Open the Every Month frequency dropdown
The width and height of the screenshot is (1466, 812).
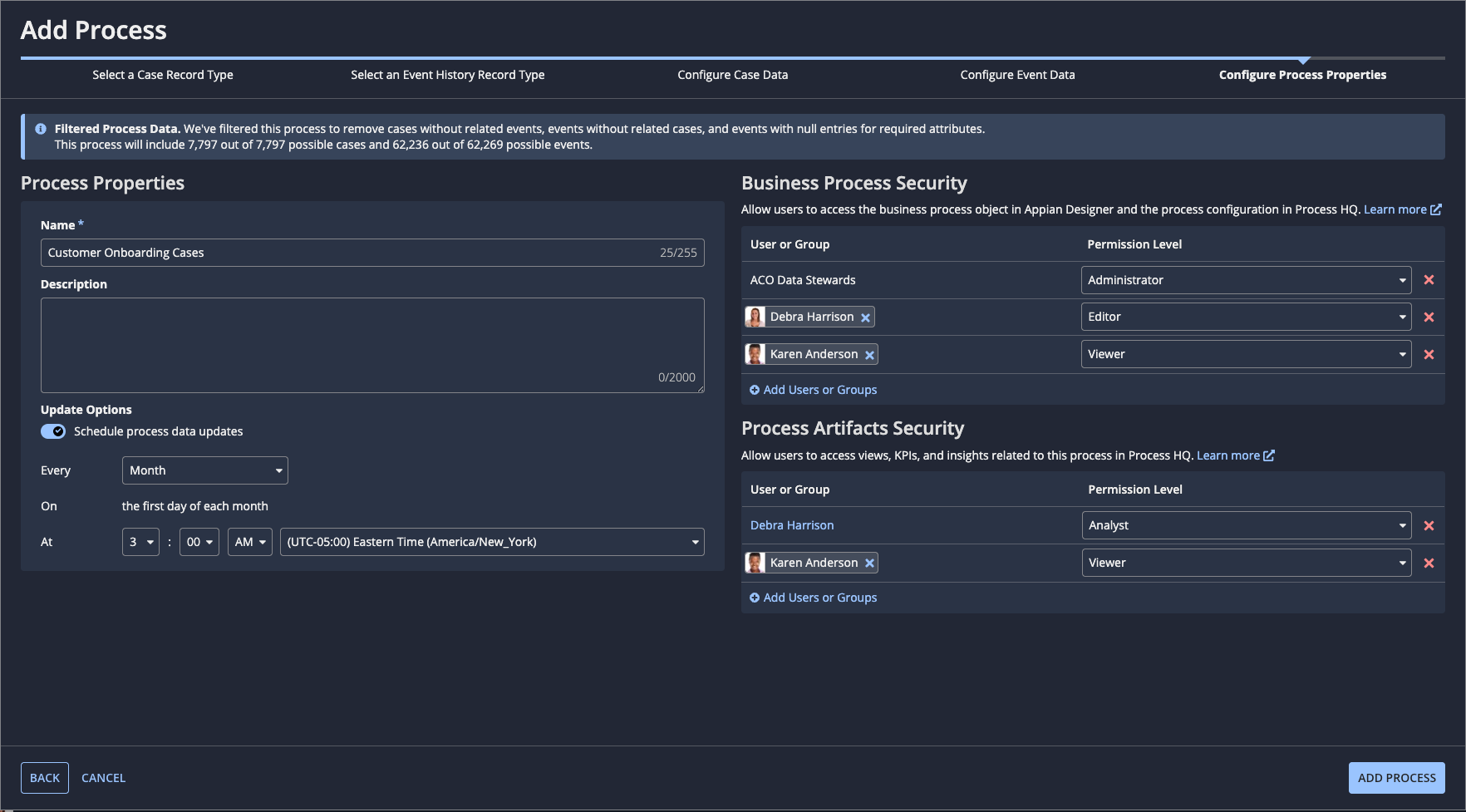(x=205, y=470)
